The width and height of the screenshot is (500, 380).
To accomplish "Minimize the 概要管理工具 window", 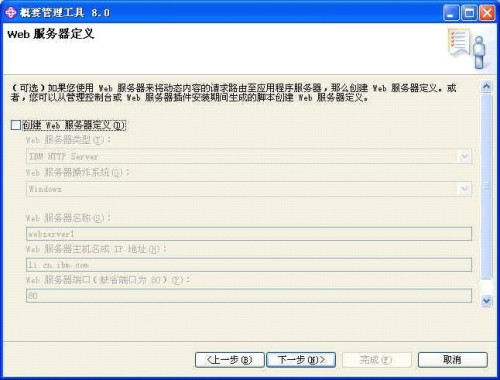I will tap(451, 13).
